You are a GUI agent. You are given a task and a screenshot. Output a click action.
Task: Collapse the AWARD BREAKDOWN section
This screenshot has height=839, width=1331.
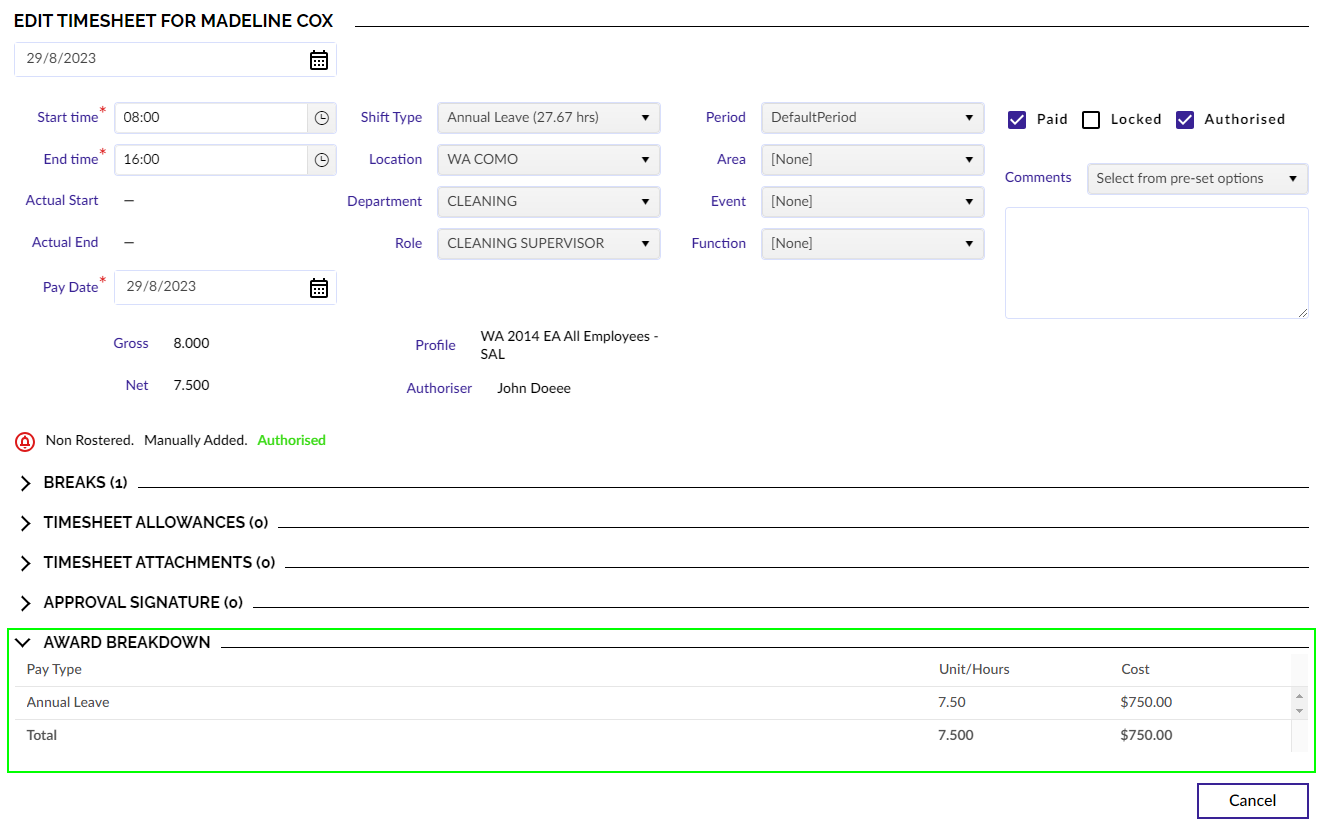point(23,642)
